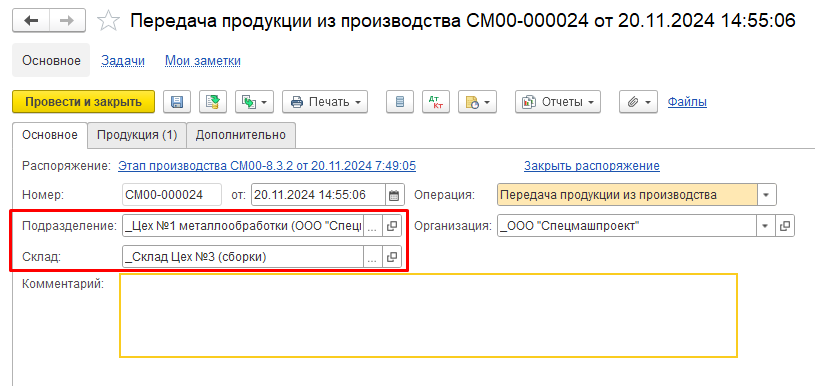Select the Основное form tab
The height and width of the screenshot is (386, 815).
click(49, 135)
